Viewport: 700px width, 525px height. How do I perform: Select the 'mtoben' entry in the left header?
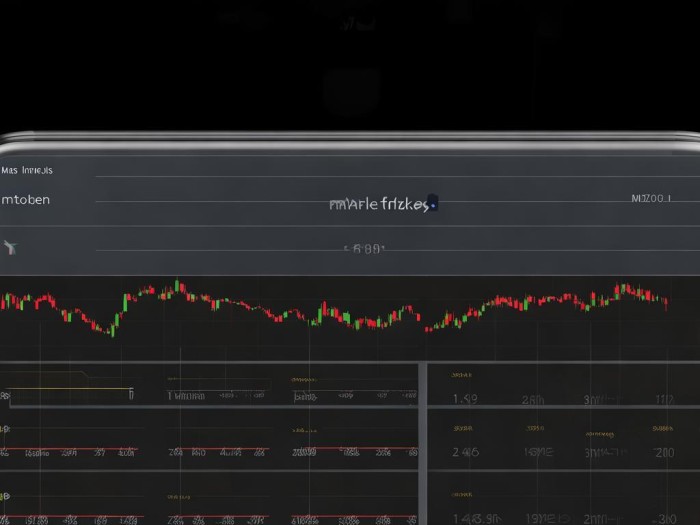point(26,200)
